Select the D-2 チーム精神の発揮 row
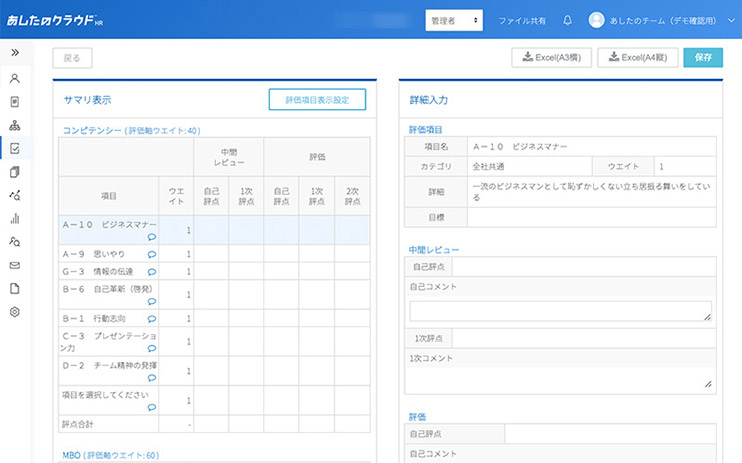This screenshot has height=463, width=742. point(214,371)
